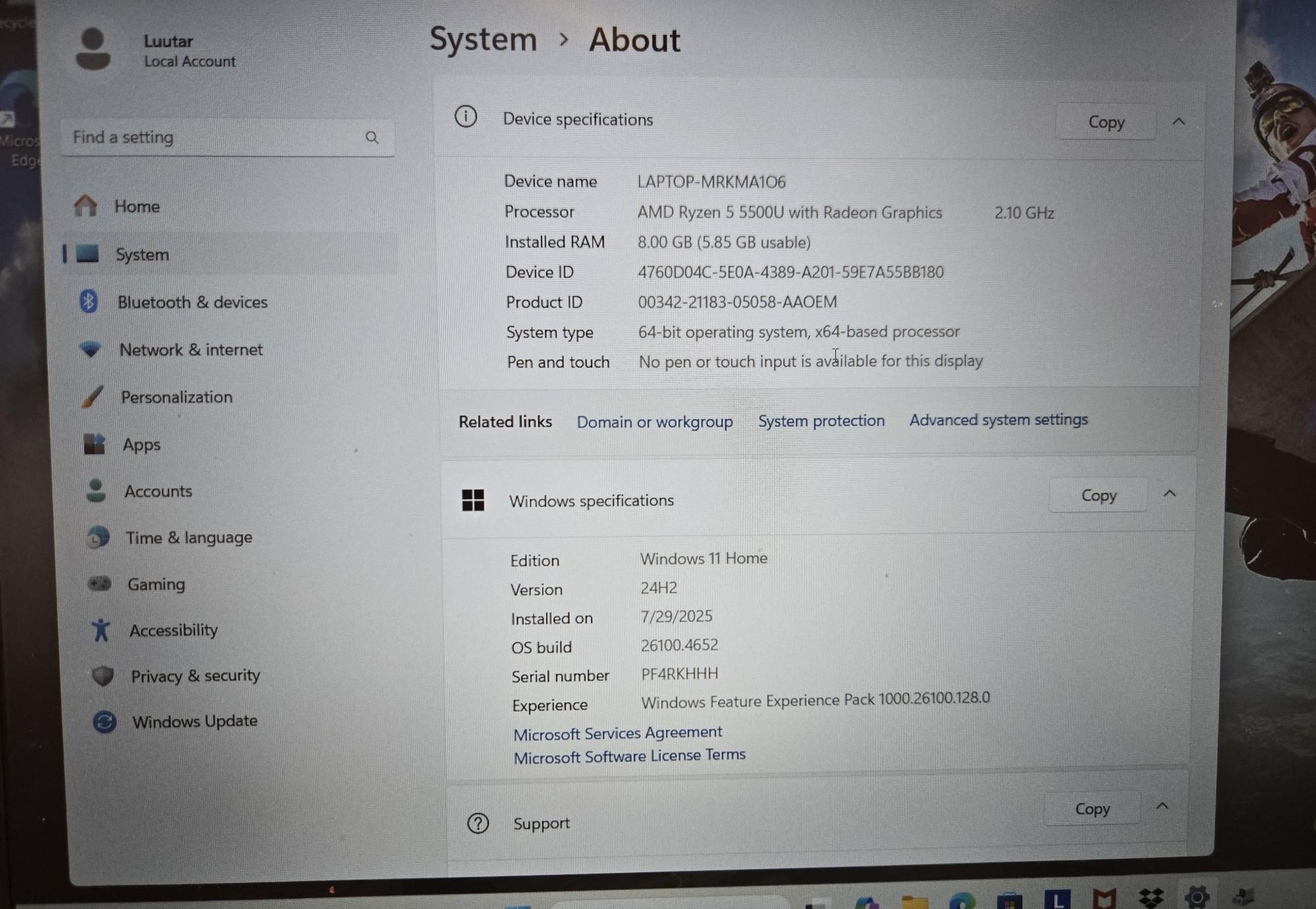Click the Device specifications info icon

coord(466,117)
